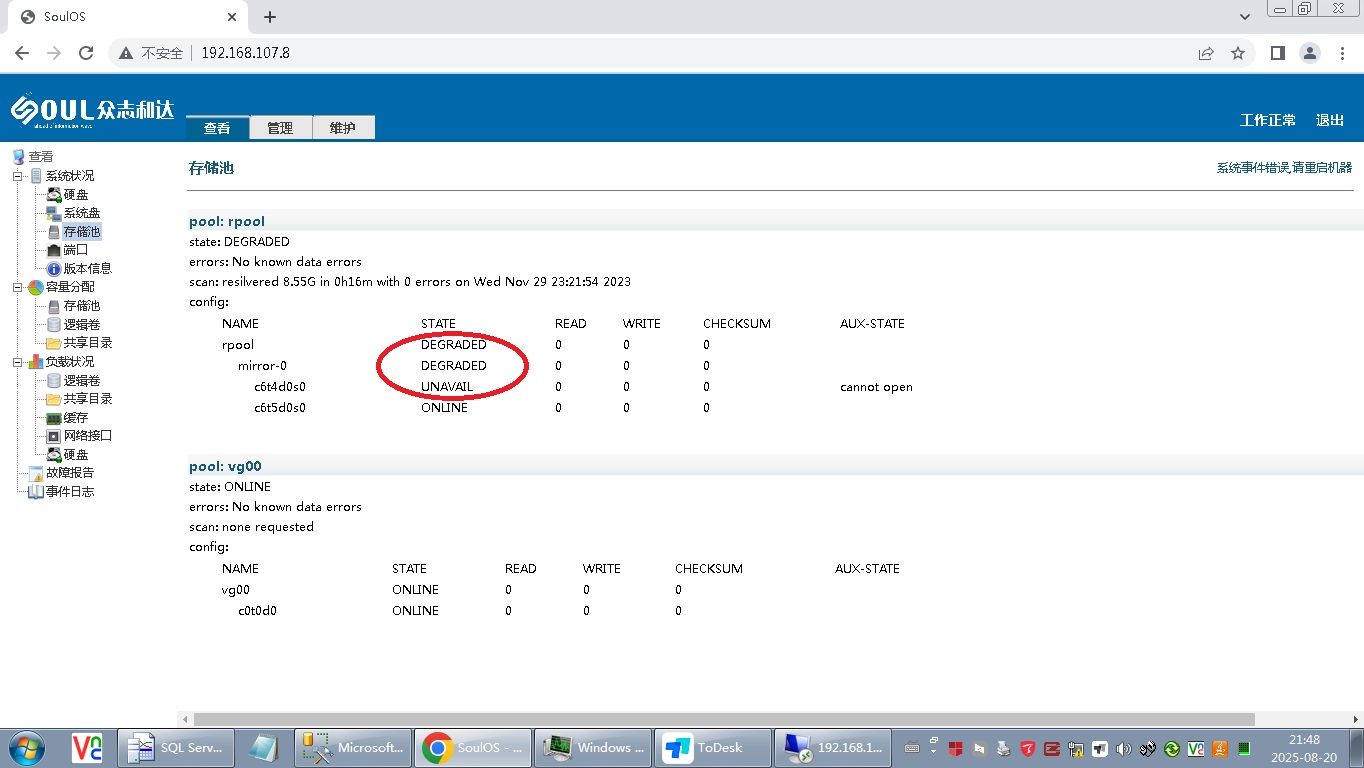
Task: Click the volume speaker tray icon
Action: click(1124, 748)
